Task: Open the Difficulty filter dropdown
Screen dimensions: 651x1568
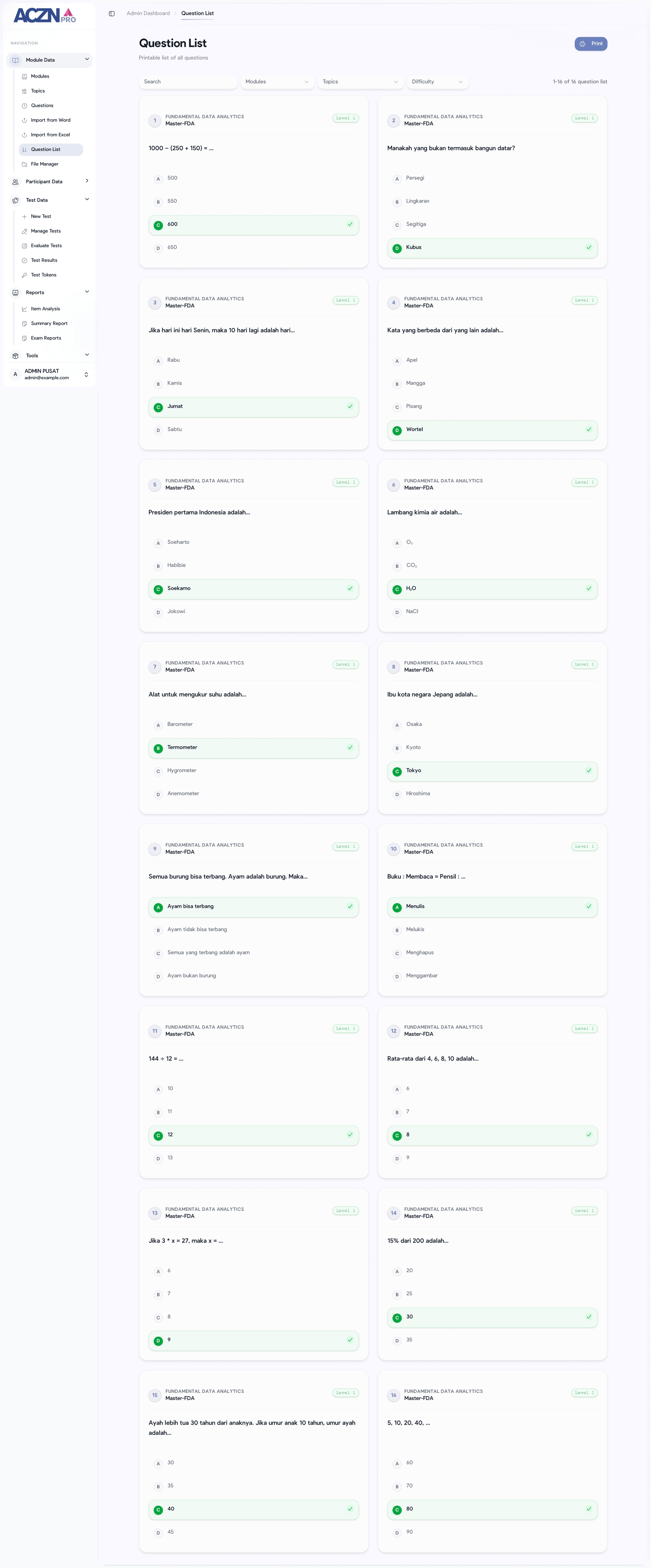Action: (437, 82)
